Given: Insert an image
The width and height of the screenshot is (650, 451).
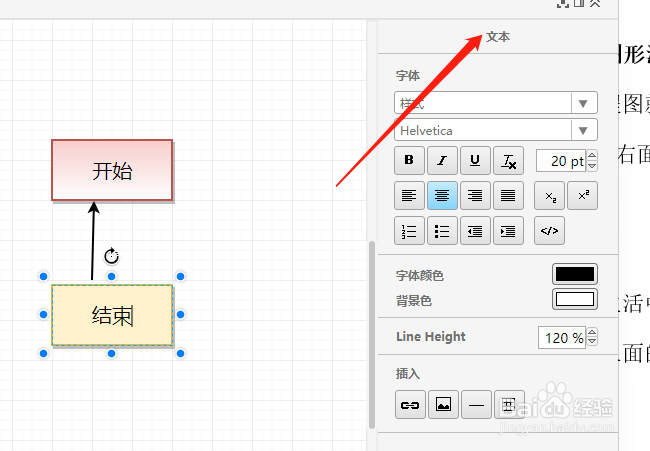Looking at the screenshot, I should tap(443, 405).
